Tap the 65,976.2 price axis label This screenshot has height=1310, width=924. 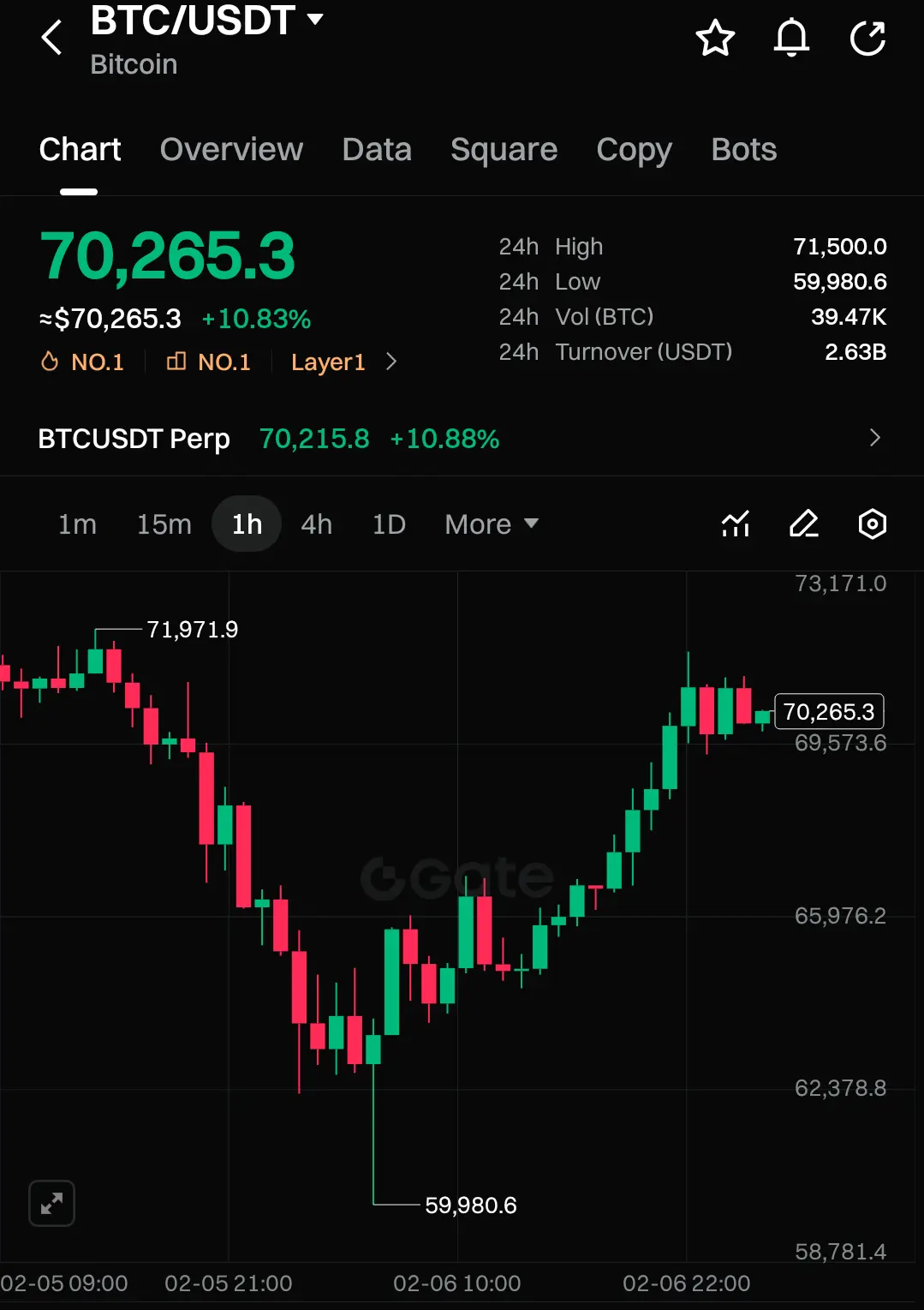click(840, 916)
